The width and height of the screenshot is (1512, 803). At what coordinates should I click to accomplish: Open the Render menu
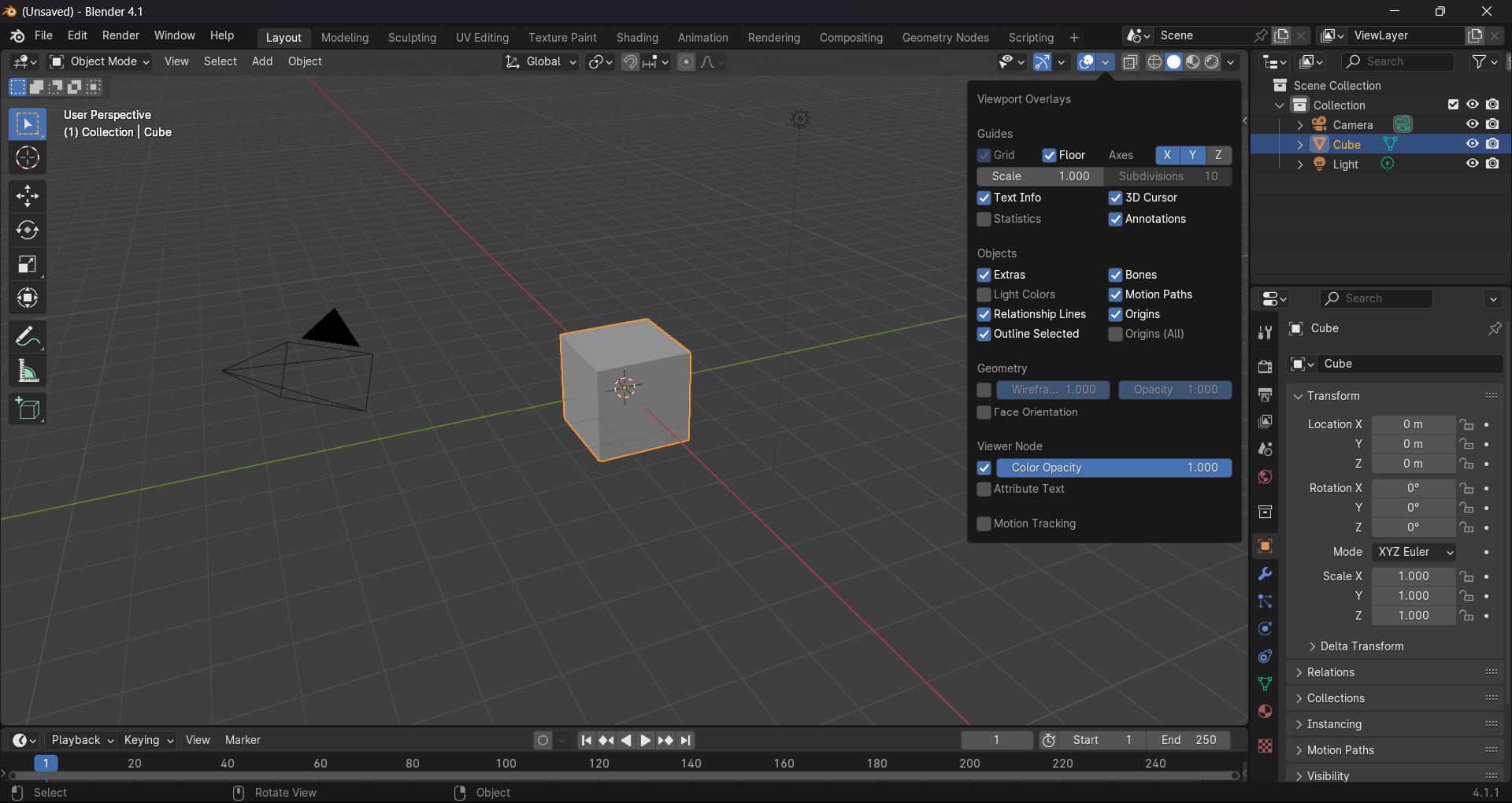[x=120, y=35]
